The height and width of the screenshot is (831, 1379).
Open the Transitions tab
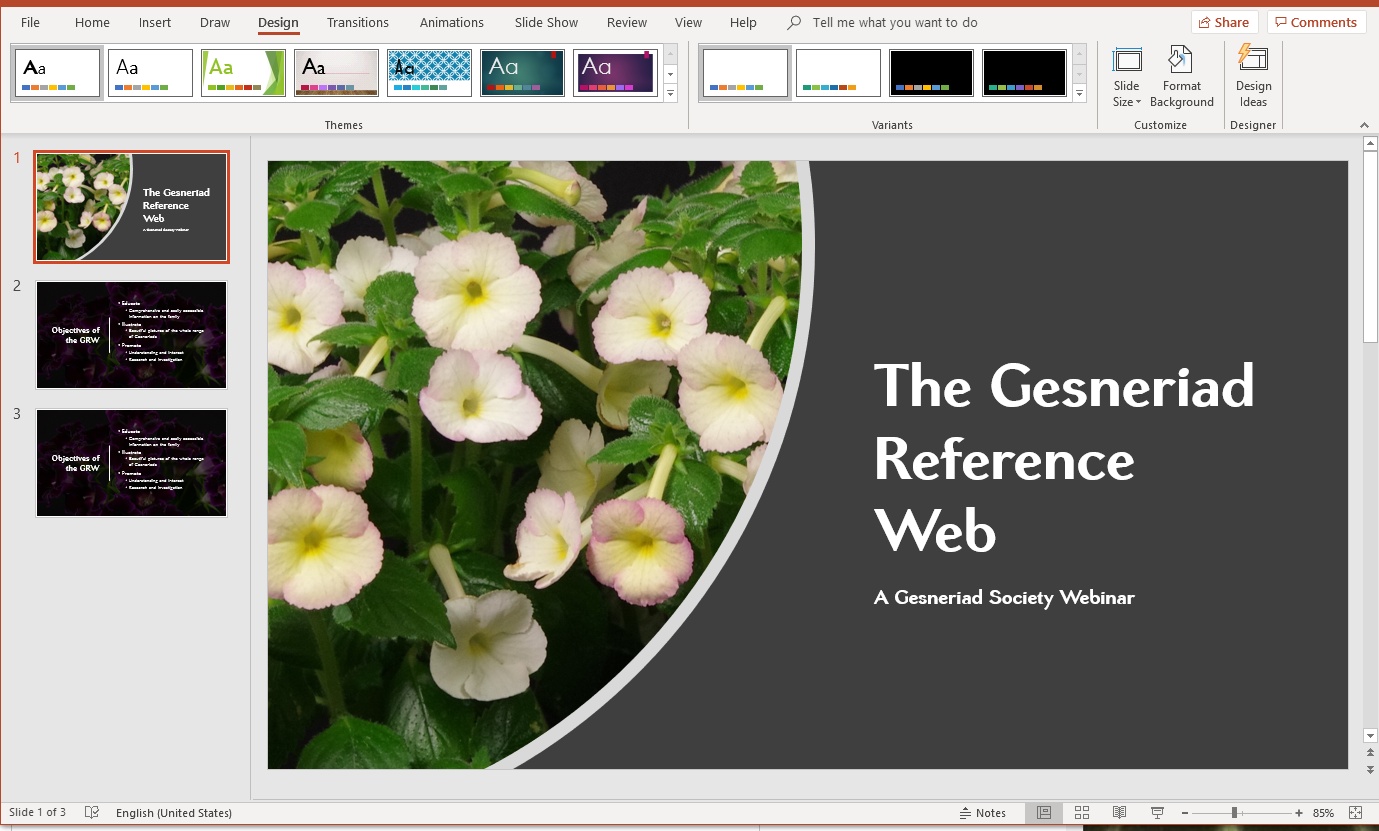357,22
